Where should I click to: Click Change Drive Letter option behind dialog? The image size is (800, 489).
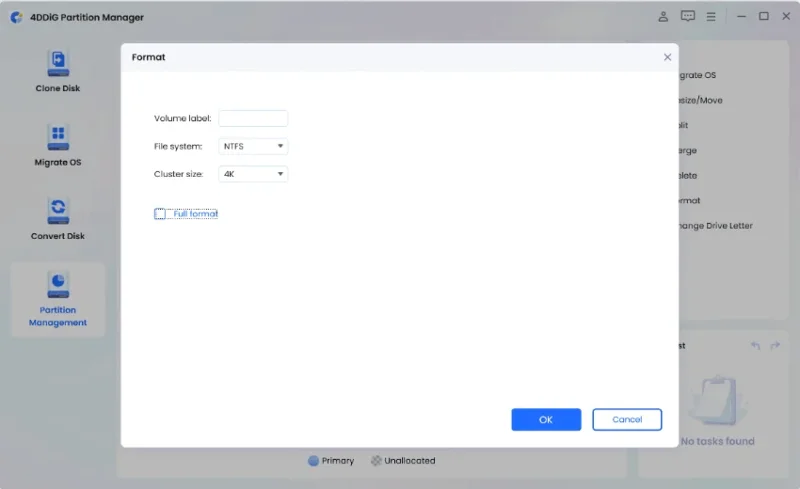tap(716, 226)
